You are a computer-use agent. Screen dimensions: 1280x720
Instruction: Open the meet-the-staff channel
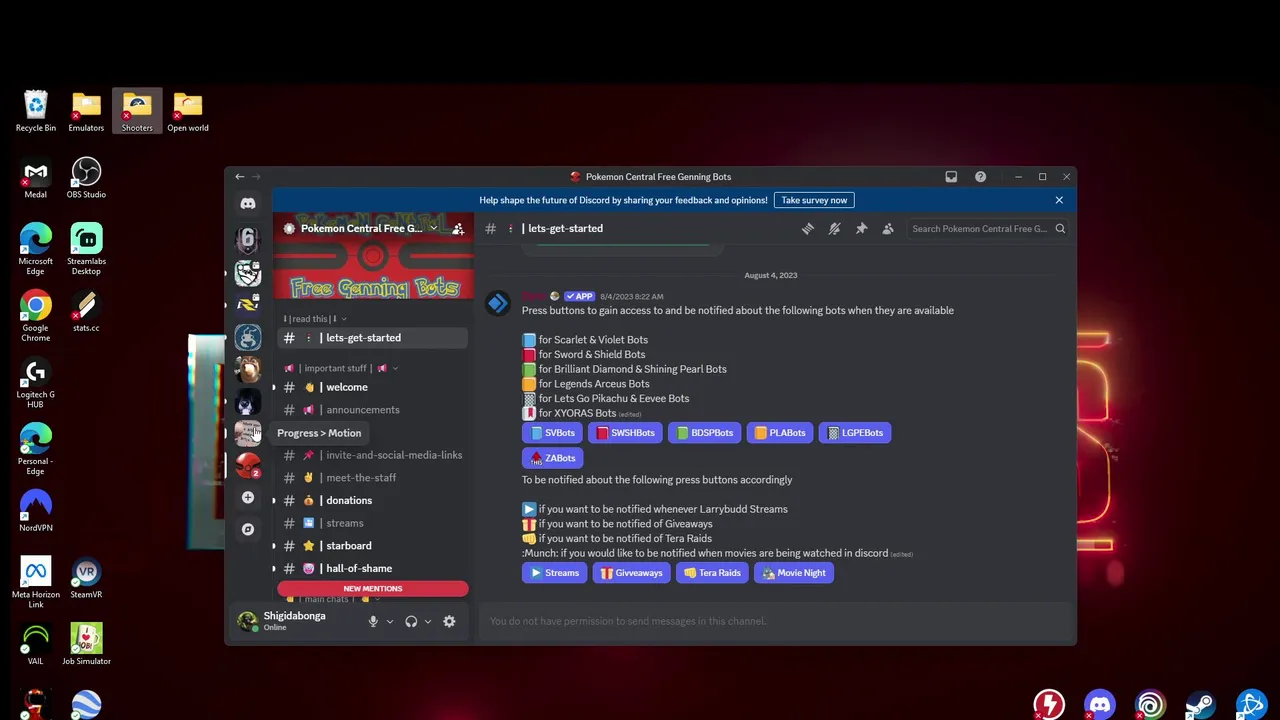point(371,478)
